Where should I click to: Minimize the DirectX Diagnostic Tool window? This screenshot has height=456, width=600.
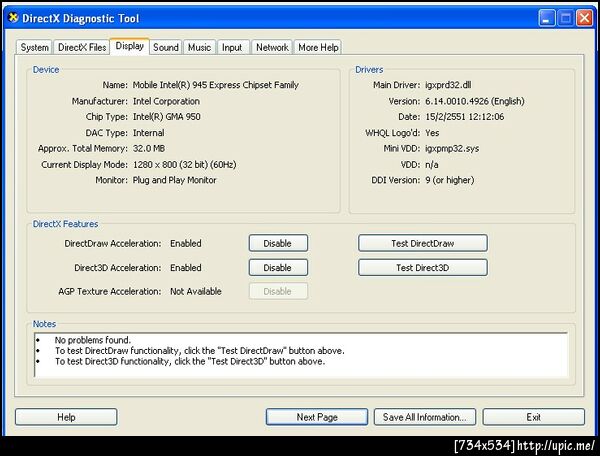click(547, 18)
